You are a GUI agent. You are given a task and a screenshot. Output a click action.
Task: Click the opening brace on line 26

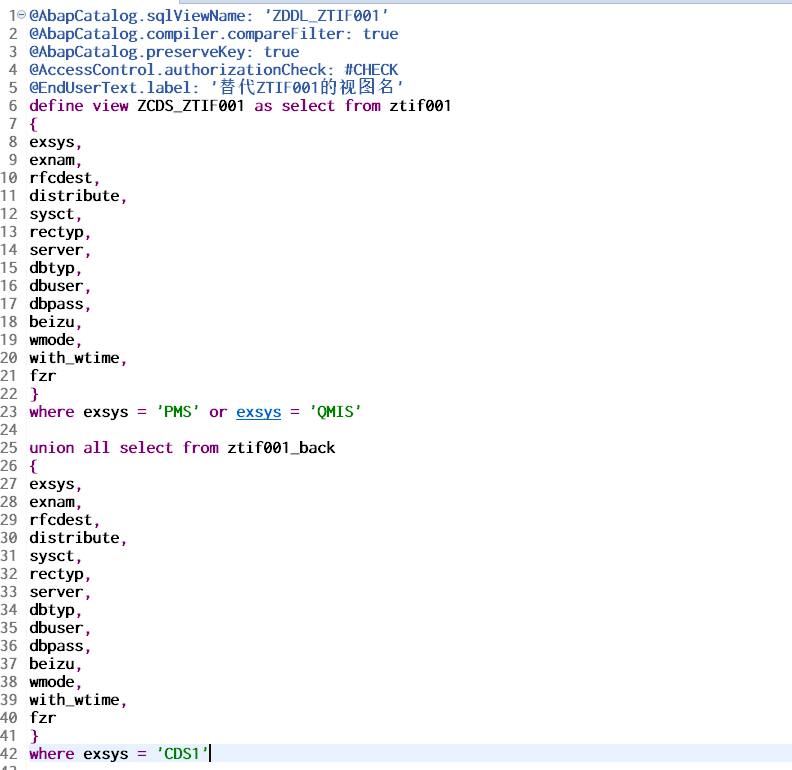33,466
